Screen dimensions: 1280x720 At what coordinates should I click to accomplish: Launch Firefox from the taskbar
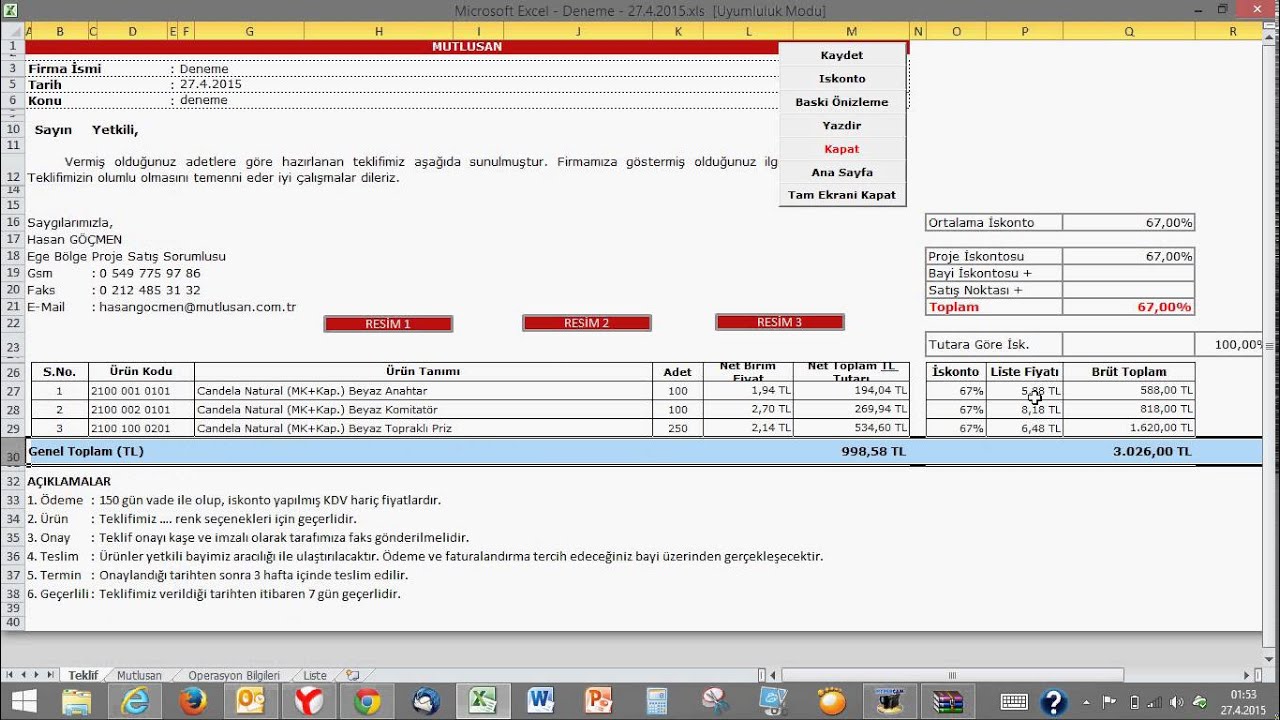pos(193,702)
